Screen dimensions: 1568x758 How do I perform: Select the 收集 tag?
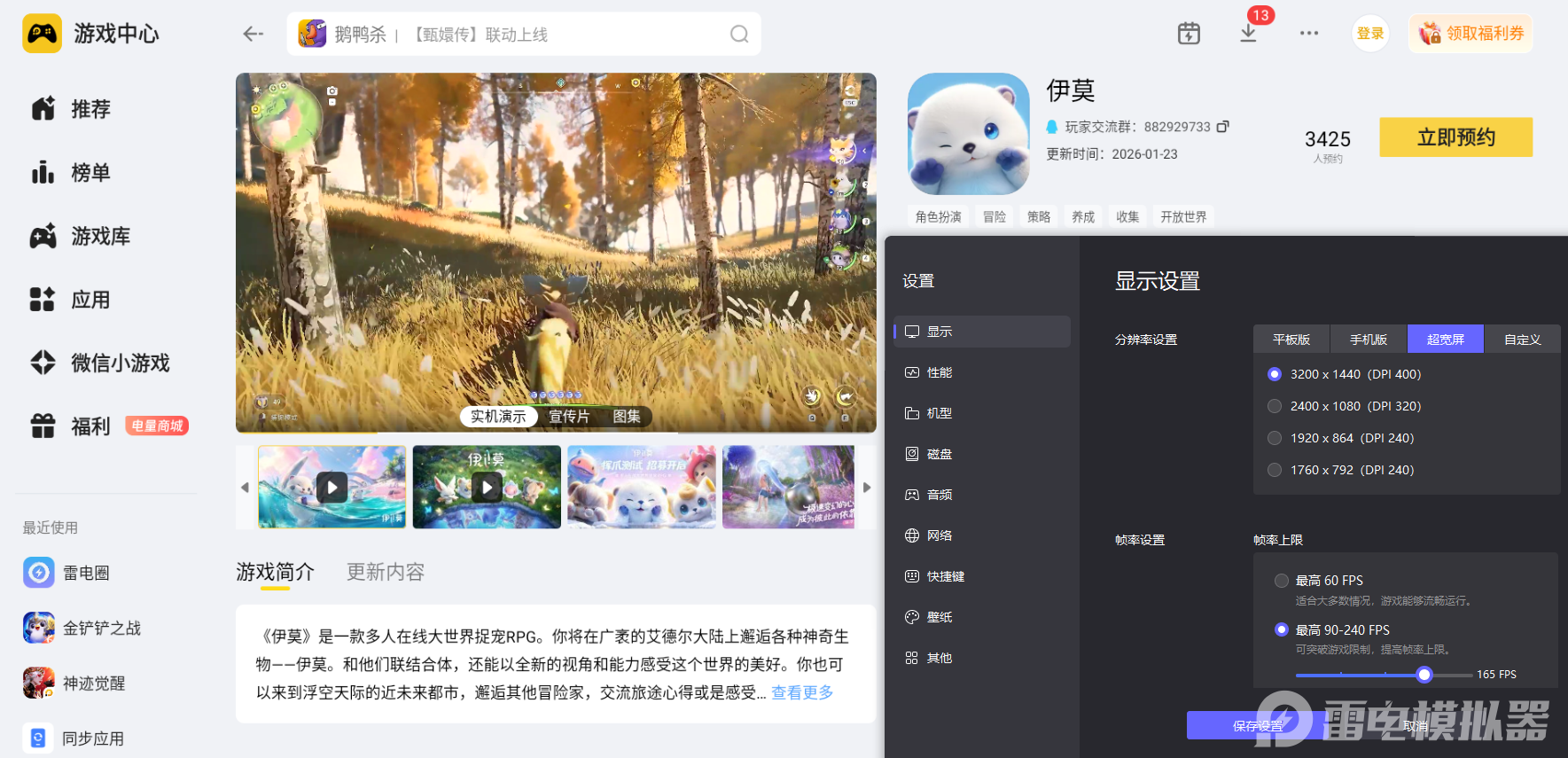[x=1127, y=216]
